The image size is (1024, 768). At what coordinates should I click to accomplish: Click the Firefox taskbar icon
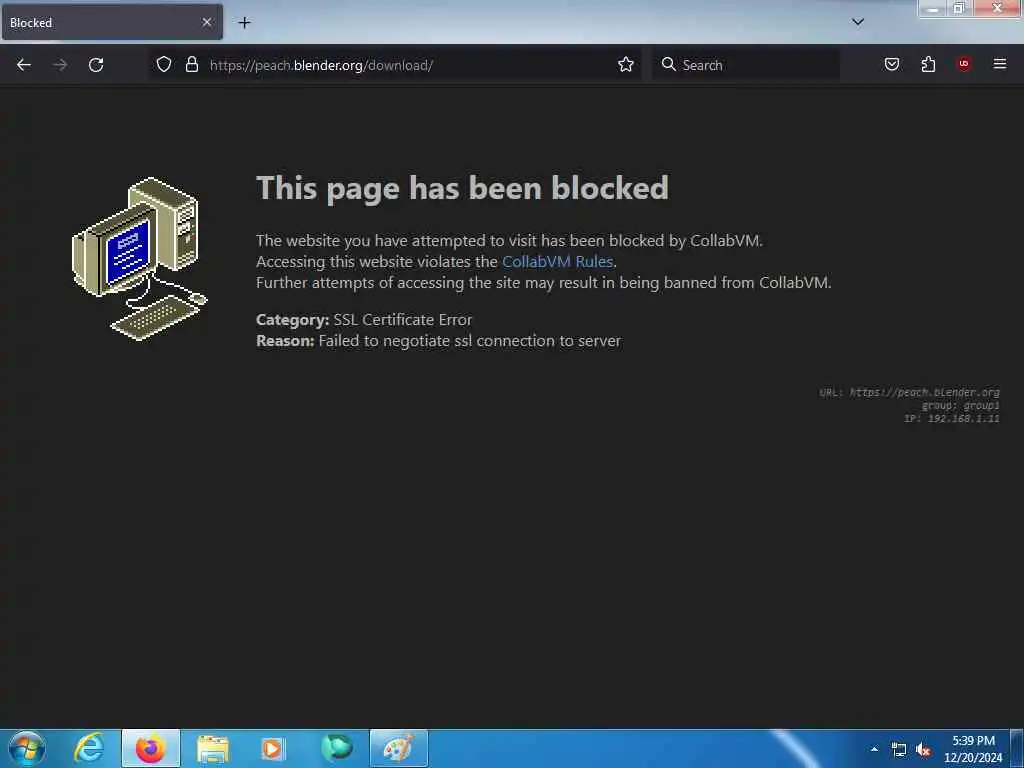click(x=150, y=748)
